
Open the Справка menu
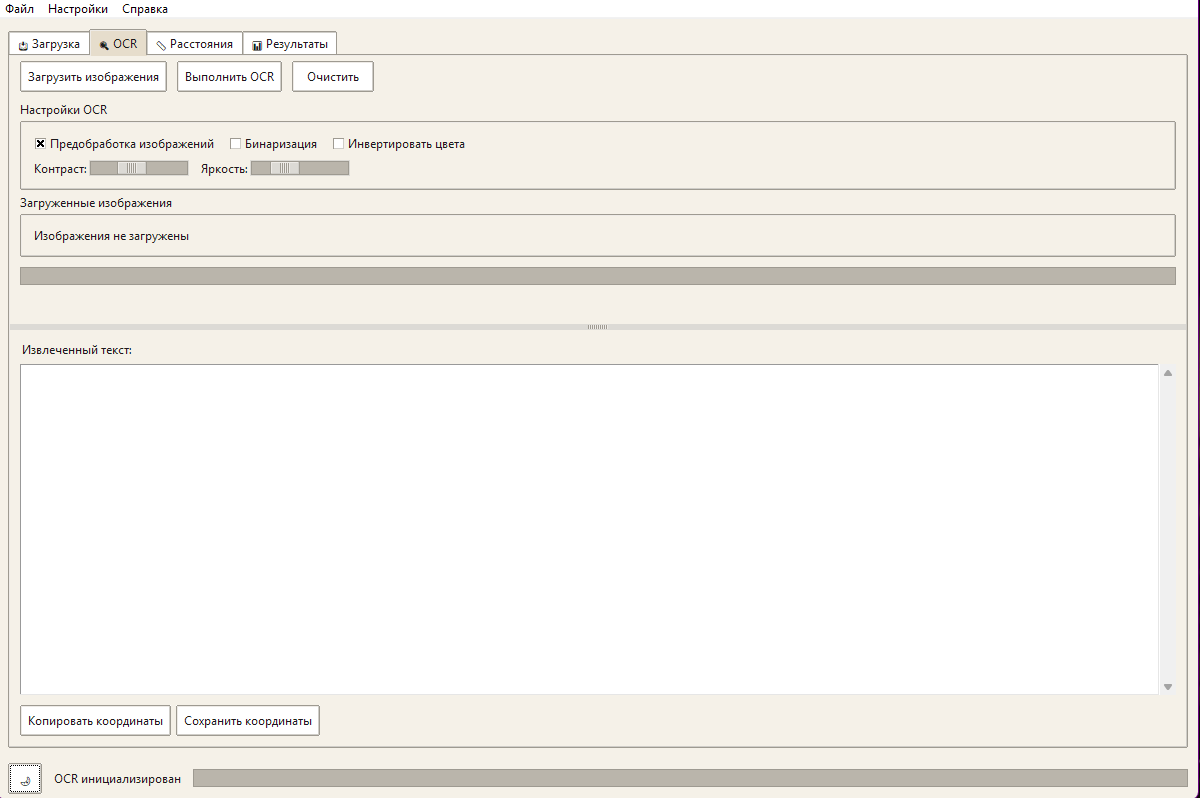pos(145,9)
